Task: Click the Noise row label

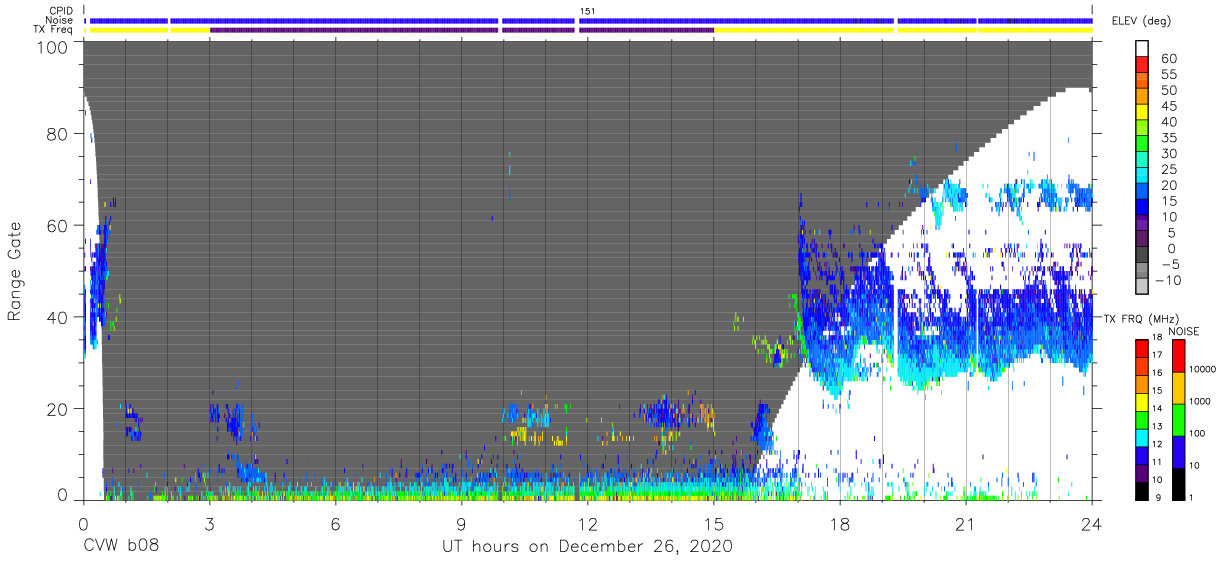Action: pos(59,20)
